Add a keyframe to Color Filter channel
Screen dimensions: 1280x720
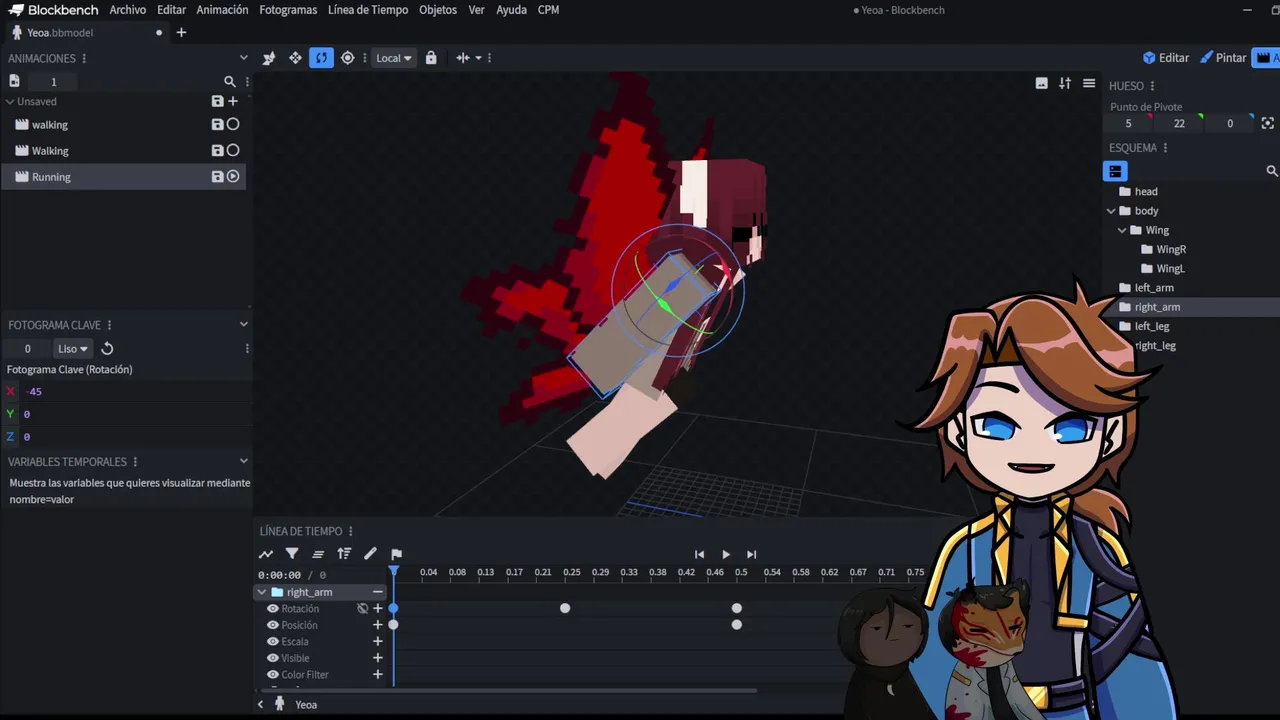[378, 675]
